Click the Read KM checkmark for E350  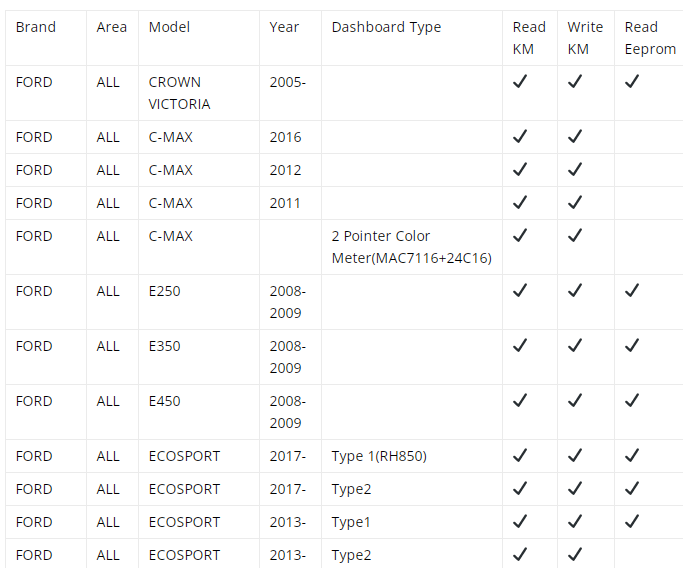(x=520, y=346)
